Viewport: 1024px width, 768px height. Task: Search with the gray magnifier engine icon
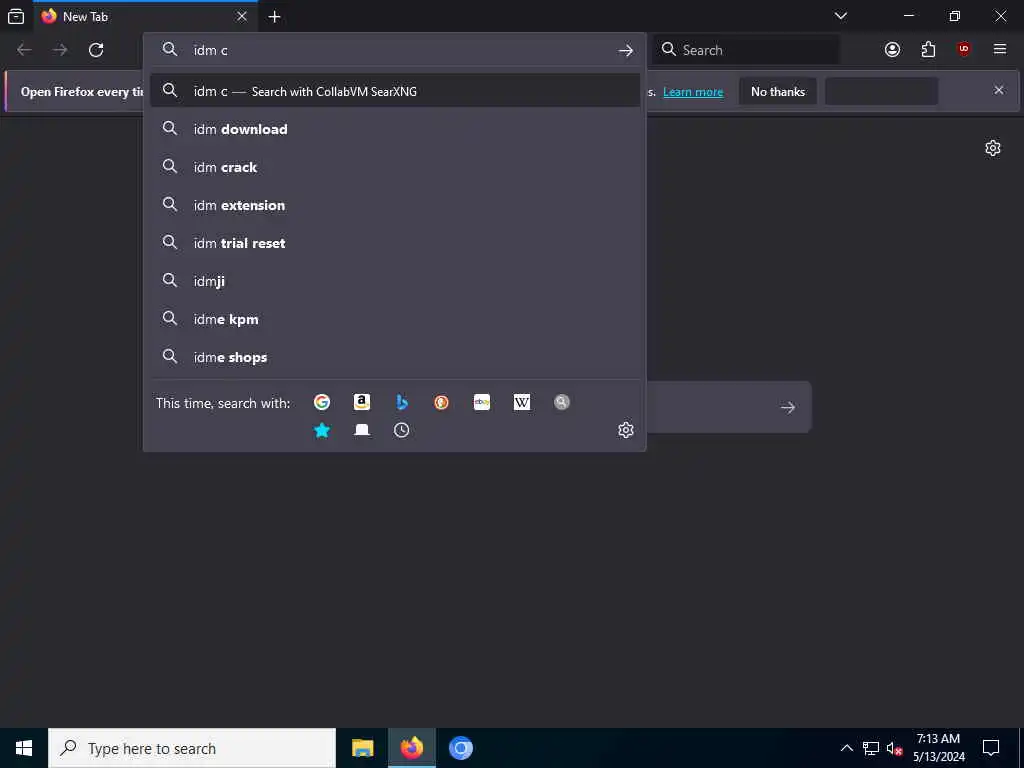(x=562, y=402)
